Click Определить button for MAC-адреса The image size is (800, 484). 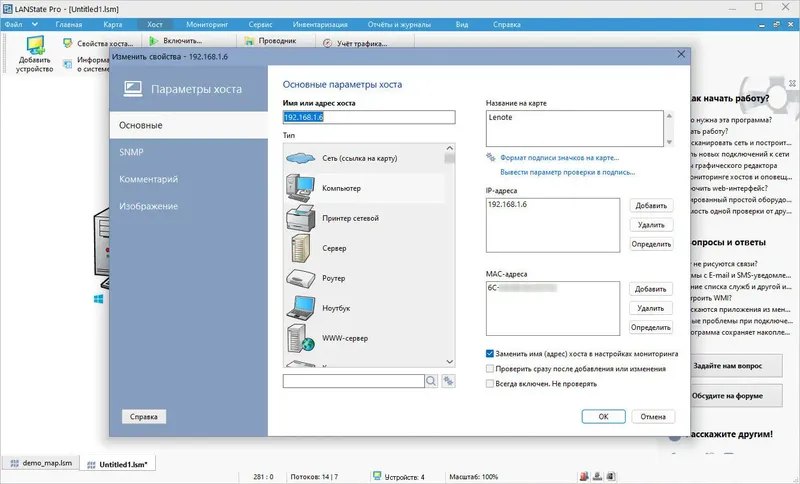coord(651,327)
